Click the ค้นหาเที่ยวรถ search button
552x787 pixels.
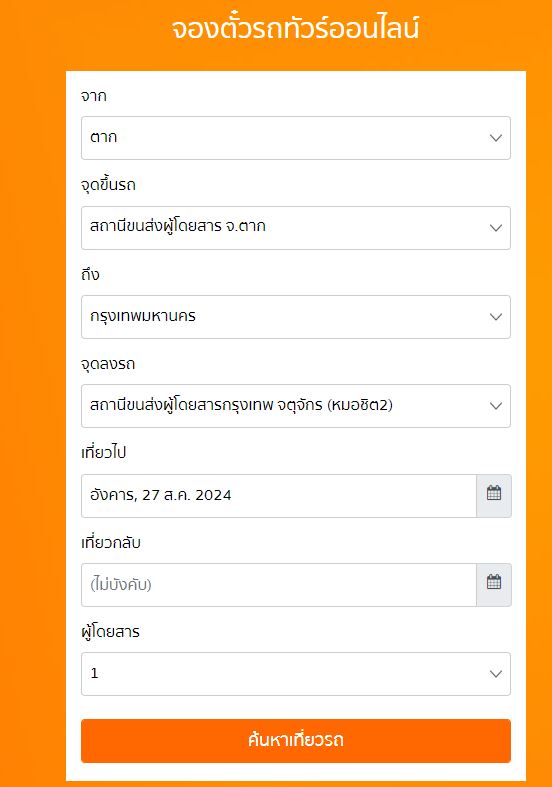pyautogui.click(x=296, y=741)
